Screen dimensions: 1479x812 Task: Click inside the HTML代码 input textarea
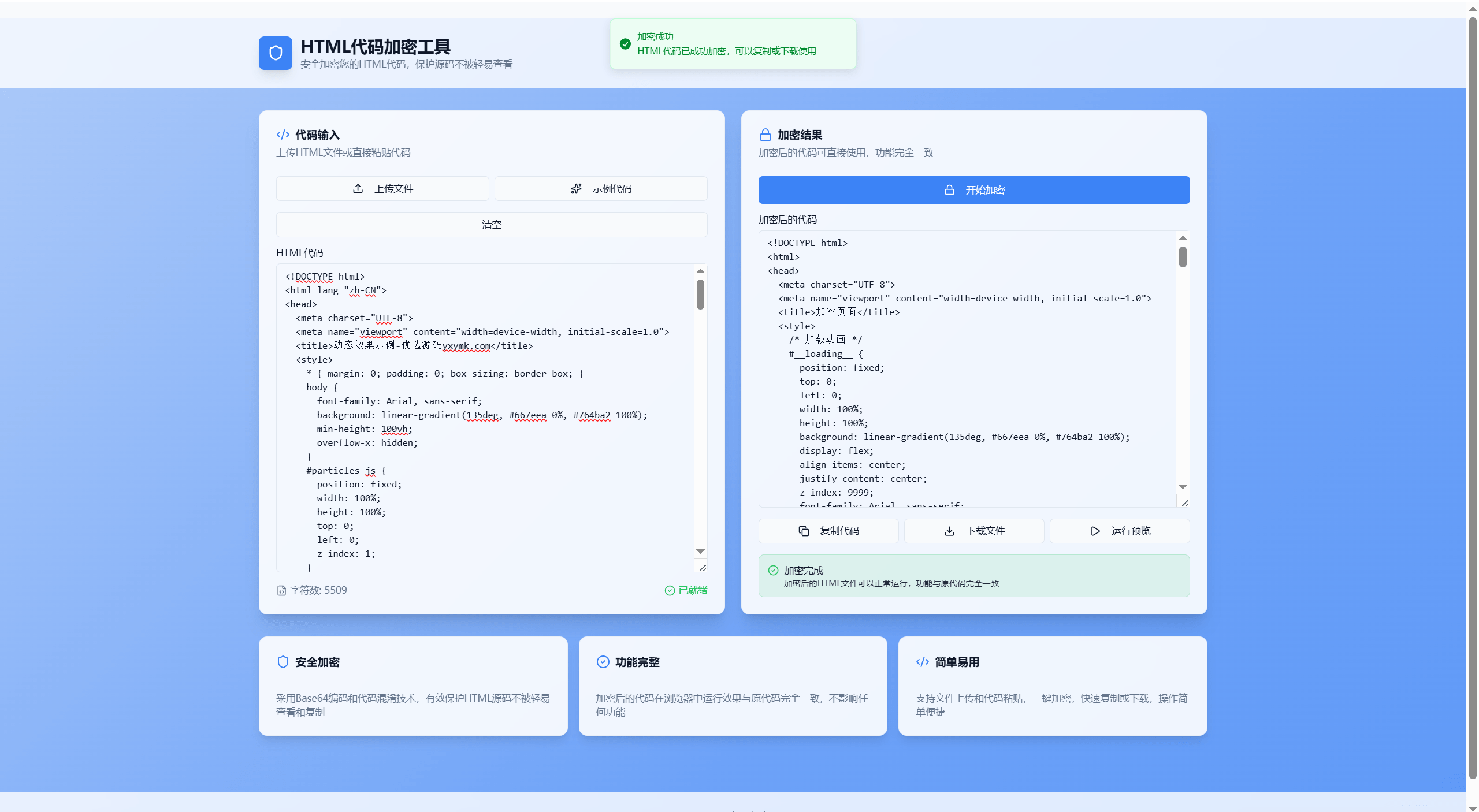coord(485,418)
